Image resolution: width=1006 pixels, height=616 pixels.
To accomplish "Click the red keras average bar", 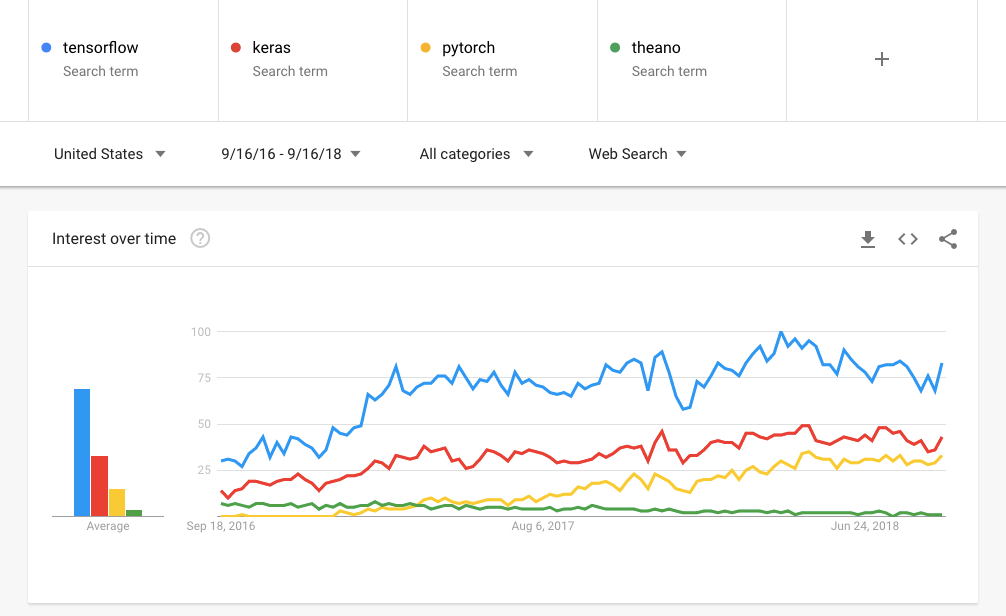I will (x=99, y=485).
